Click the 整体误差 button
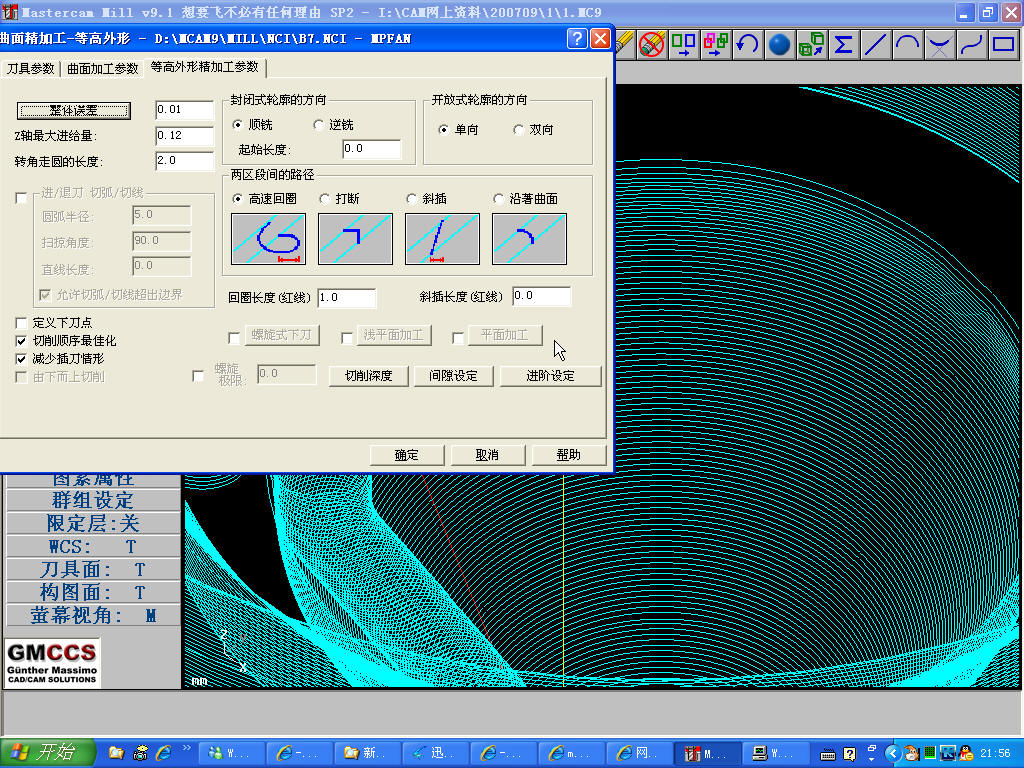The width and height of the screenshot is (1024, 768). point(74,110)
